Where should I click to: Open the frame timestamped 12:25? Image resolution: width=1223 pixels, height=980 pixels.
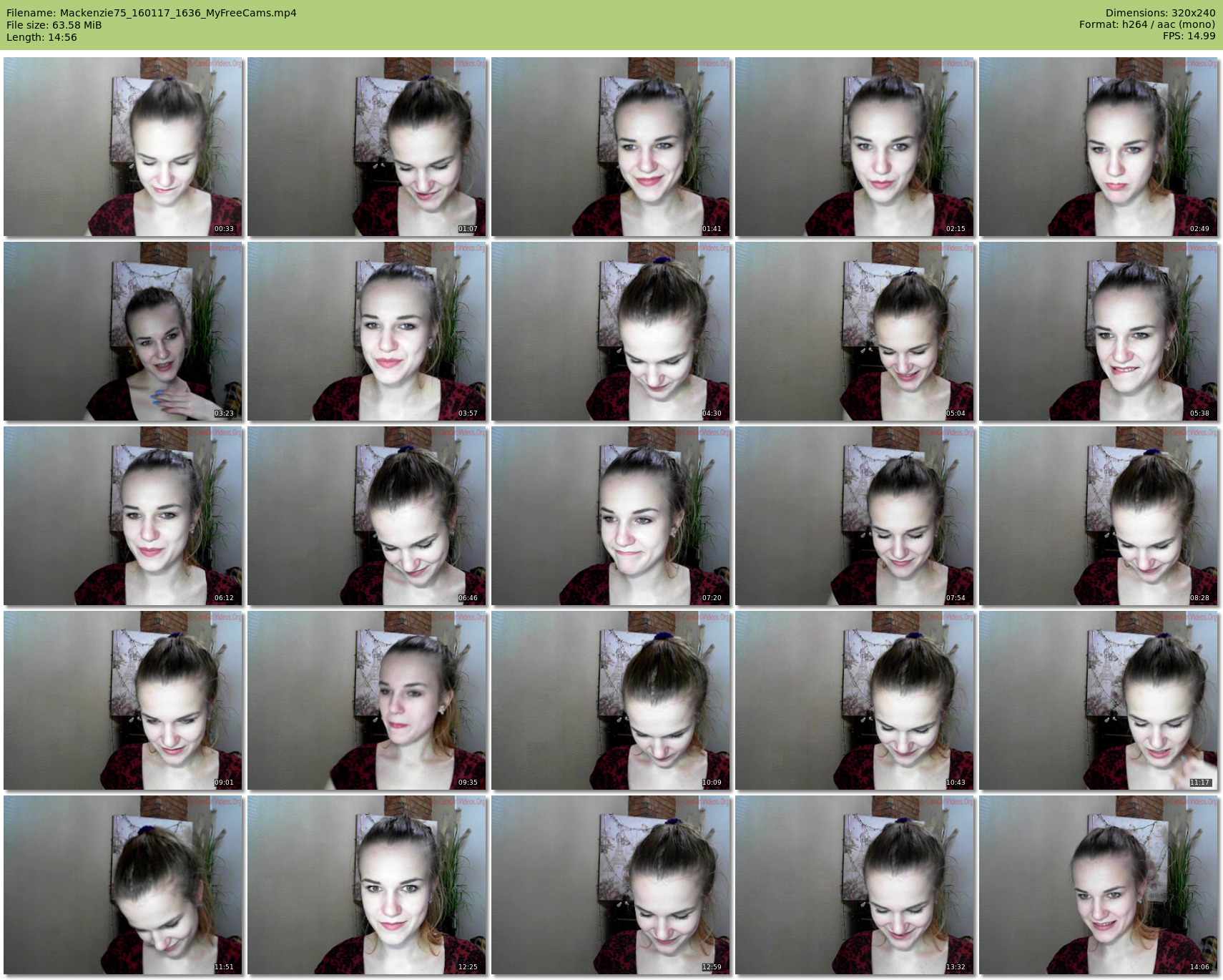367,885
